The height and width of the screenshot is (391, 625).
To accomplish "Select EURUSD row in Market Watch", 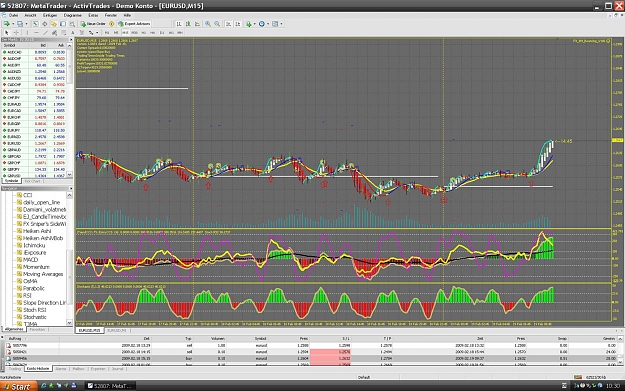I will click(x=34, y=143).
